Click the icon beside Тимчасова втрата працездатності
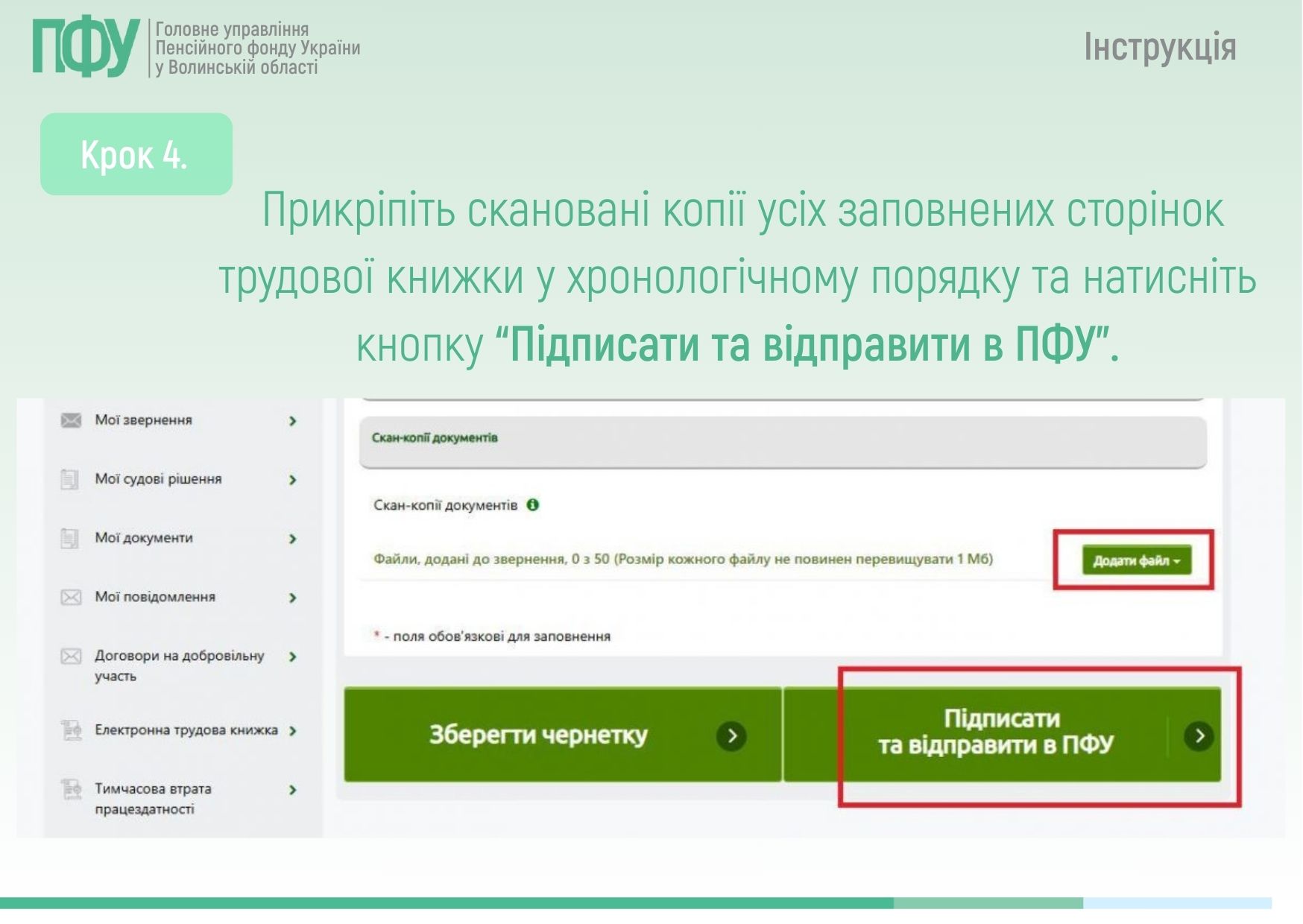 (72, 789)
